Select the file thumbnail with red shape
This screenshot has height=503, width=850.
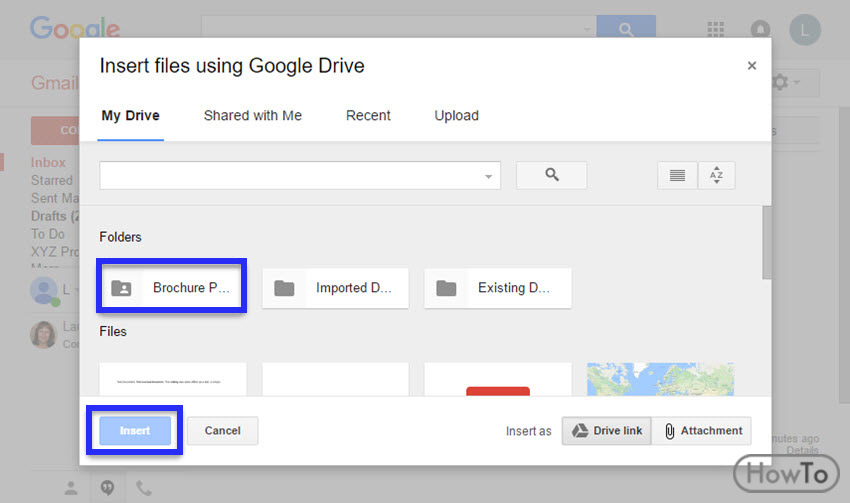point(498,379)
